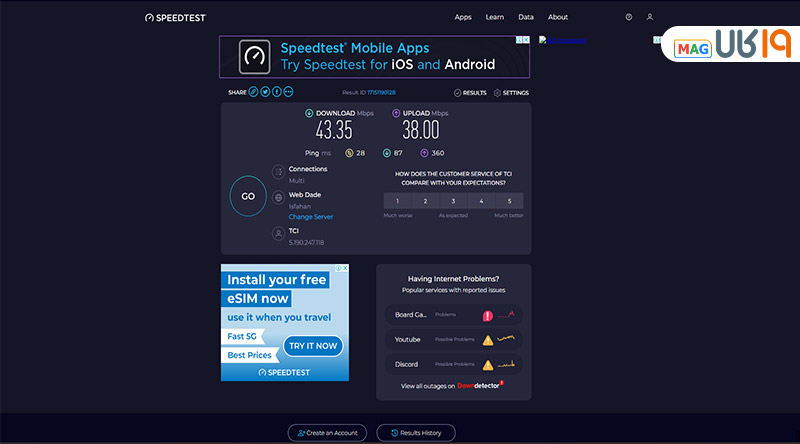Open more share options ellipsis icon
Screen dimensions: 800x444
pyautogui.click(x=289, y=92)
